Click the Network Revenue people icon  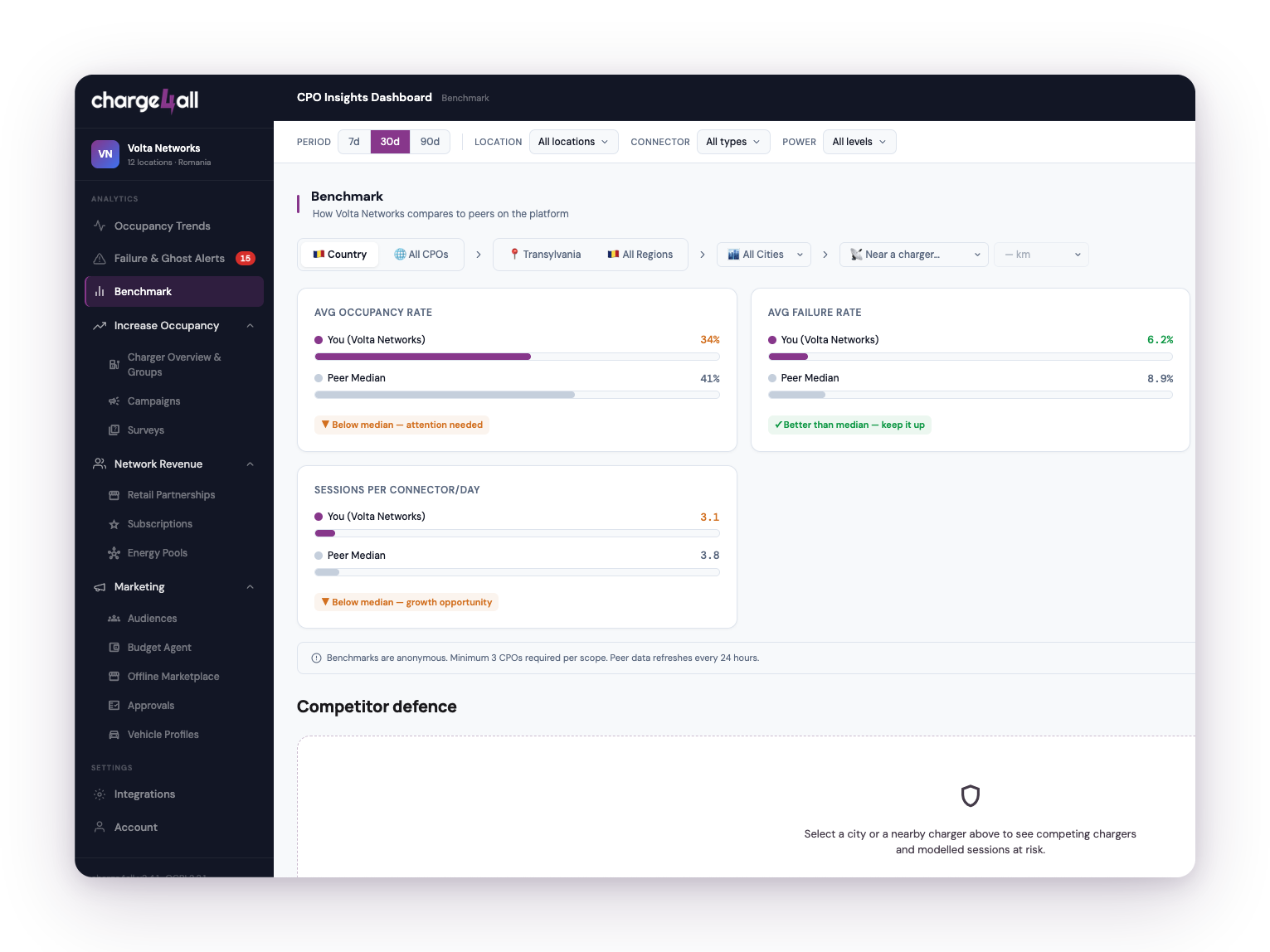point(100,464)
